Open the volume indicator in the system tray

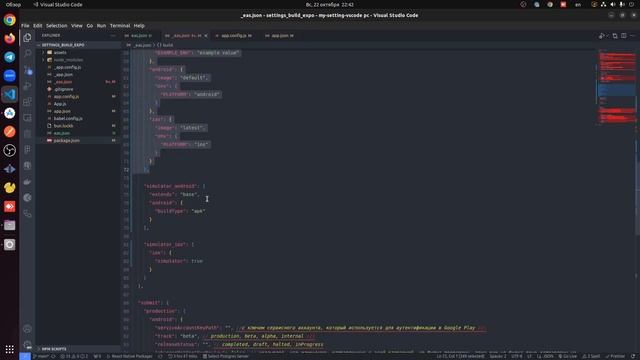click(x=613, y=4)
